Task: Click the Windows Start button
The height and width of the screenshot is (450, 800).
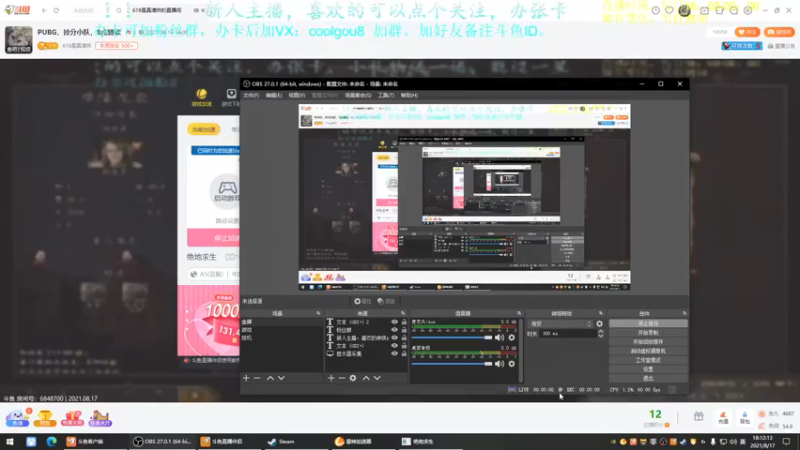Action: point(10,441)
